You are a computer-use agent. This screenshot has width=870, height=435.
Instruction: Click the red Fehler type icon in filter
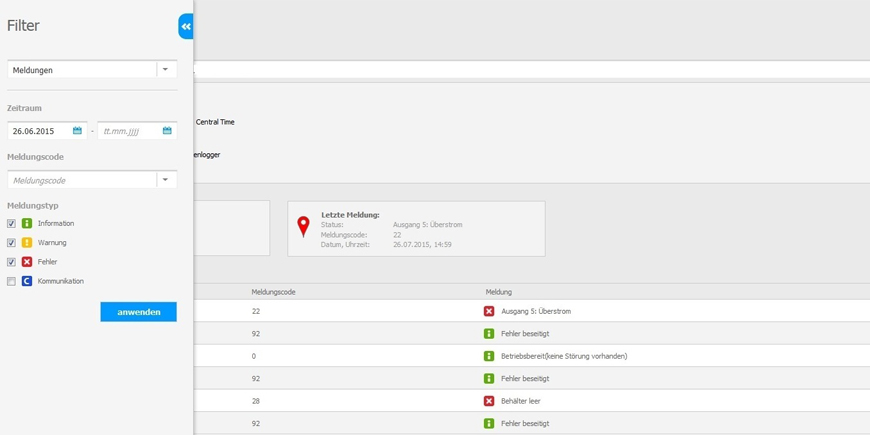(x=27, y=262)
